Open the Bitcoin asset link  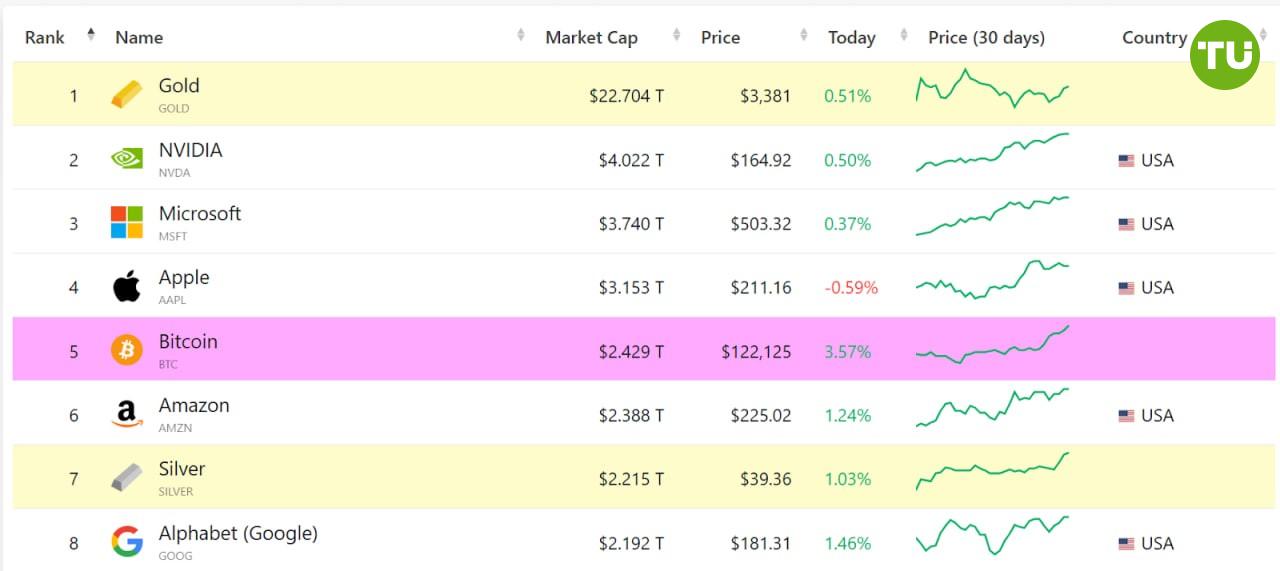(x=188, y=342)
